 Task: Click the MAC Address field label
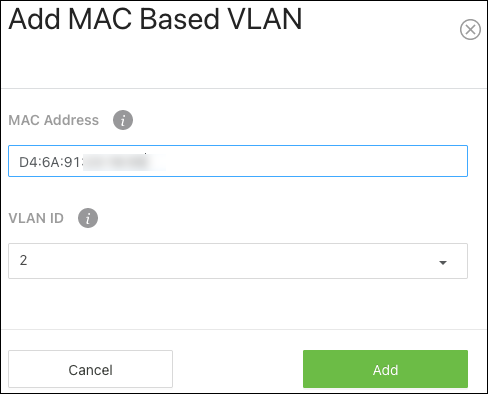click(x=53, y=120)
